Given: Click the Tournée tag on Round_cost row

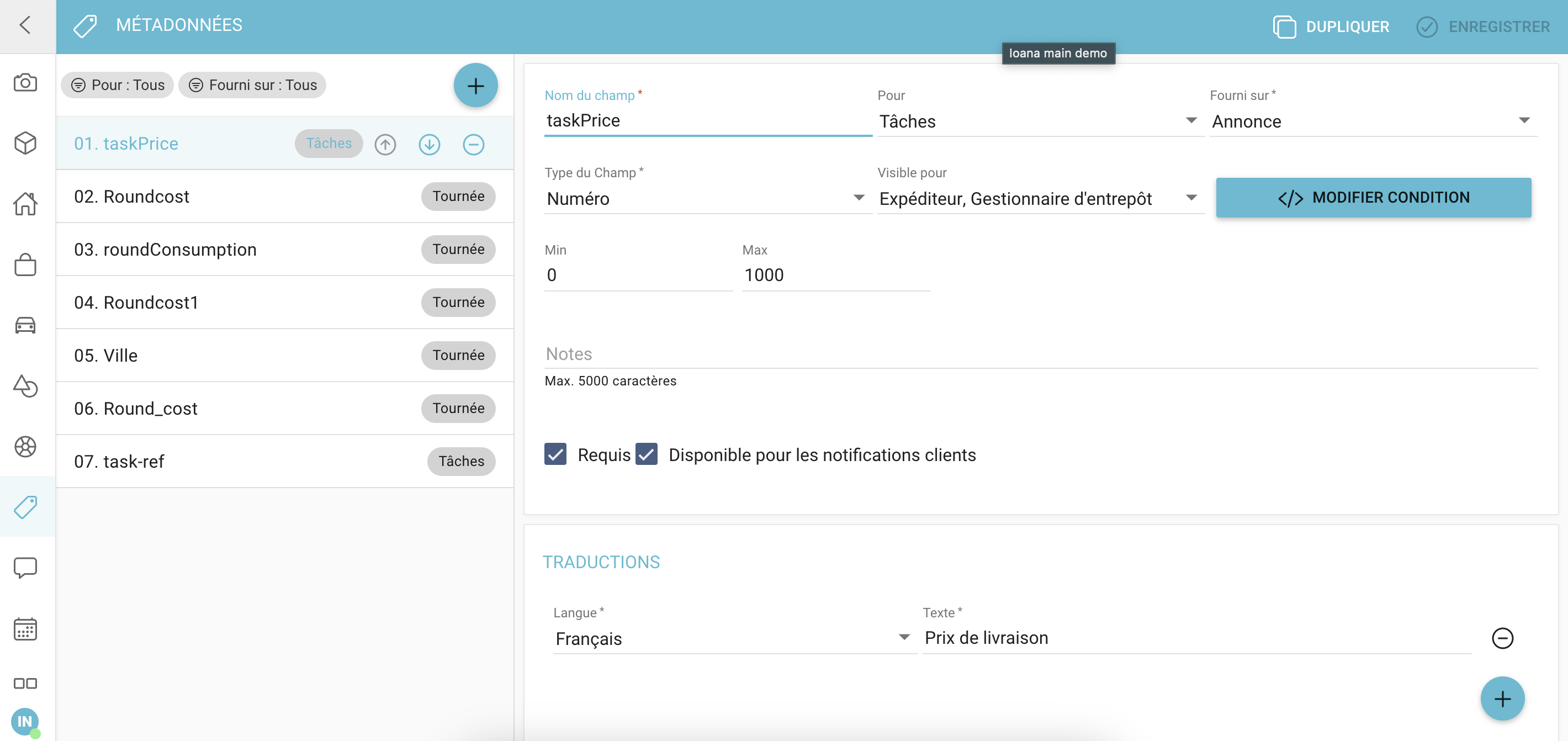Looking at the screenshot, I should [x=458, y=409].
